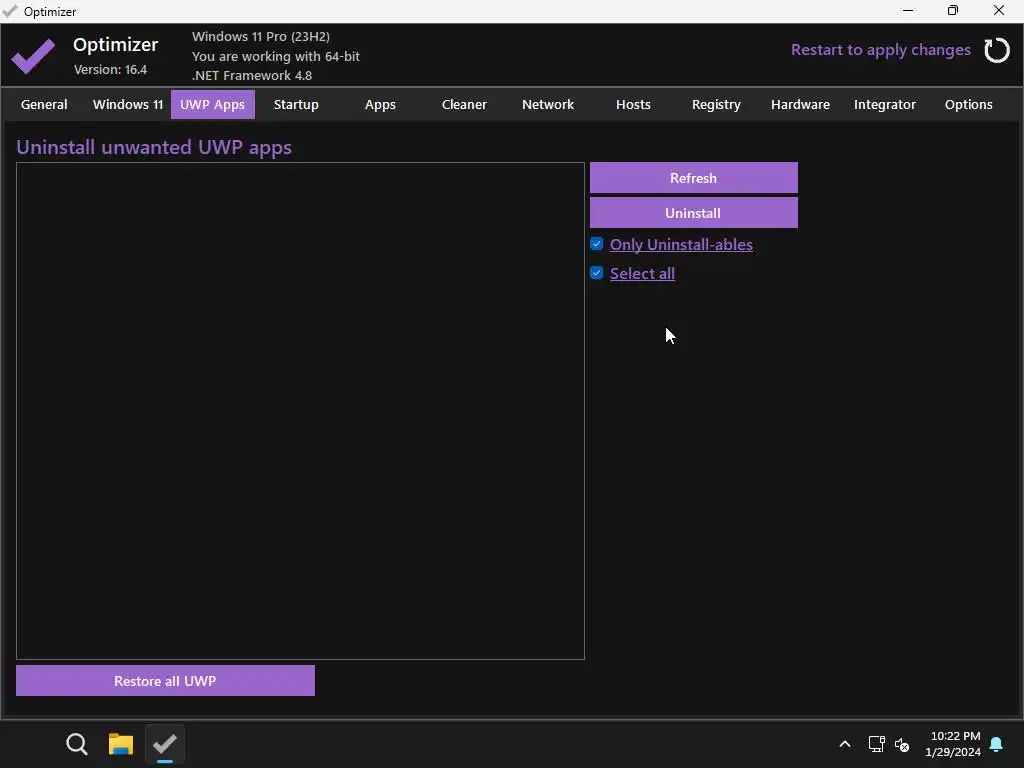Click the Restart to apply changes link
This screenshot has width=1024, height=768.
(881, 50)
